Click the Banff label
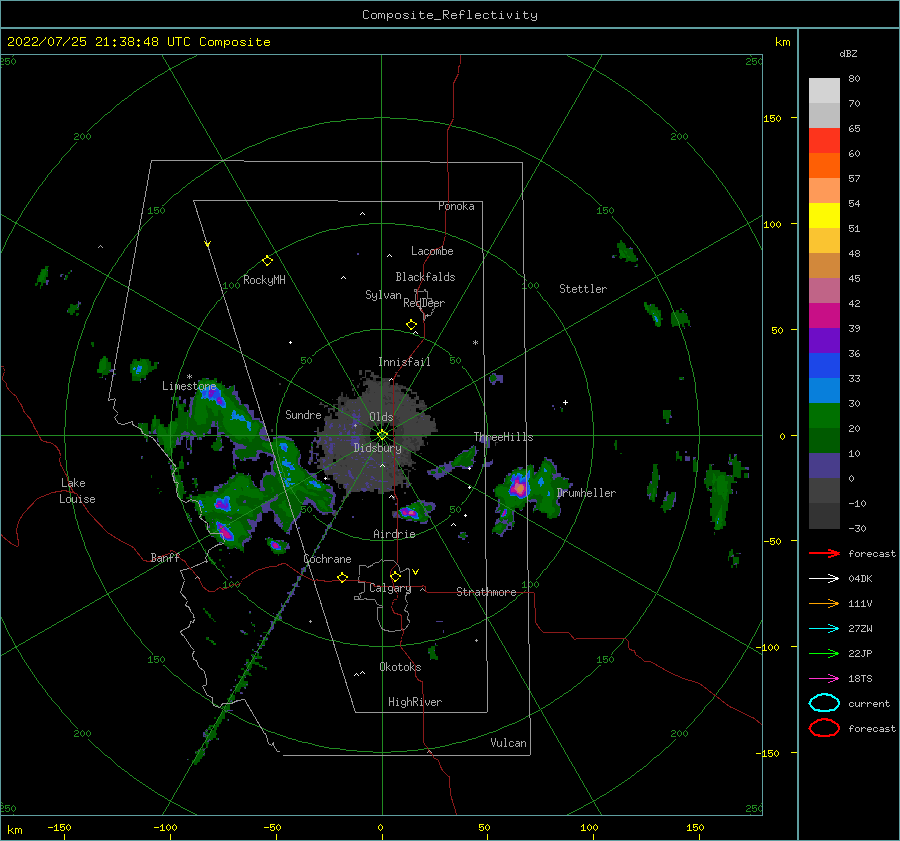 [165, 558]
